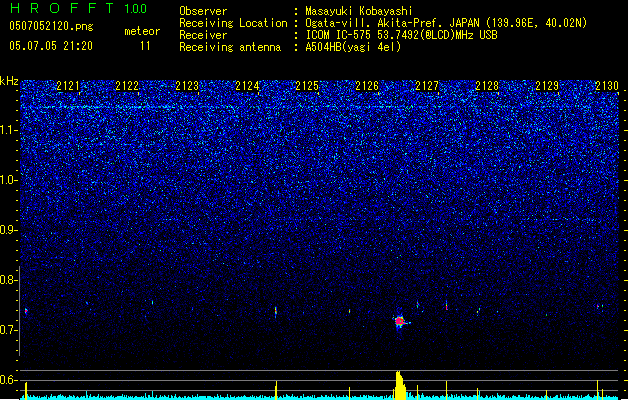Click the 'Observer' field label
629x400 pixels.
pyautogui.click(x=203, y=11)
